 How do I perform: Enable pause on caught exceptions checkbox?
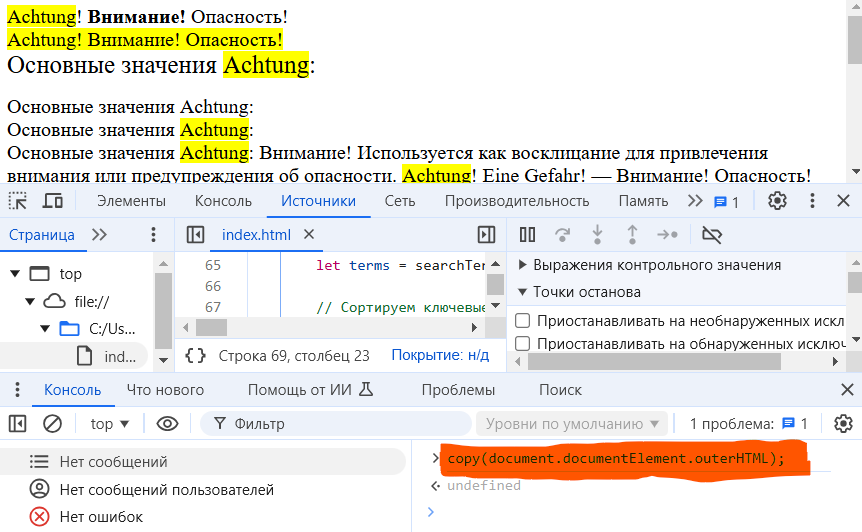tap(522, 343)
